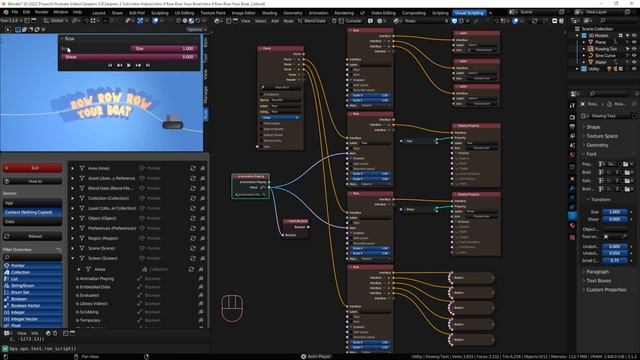The height and width of the screenshot is (360, 640).
Task: Reset the Filter Overview with undo icon
Action: 59,250
